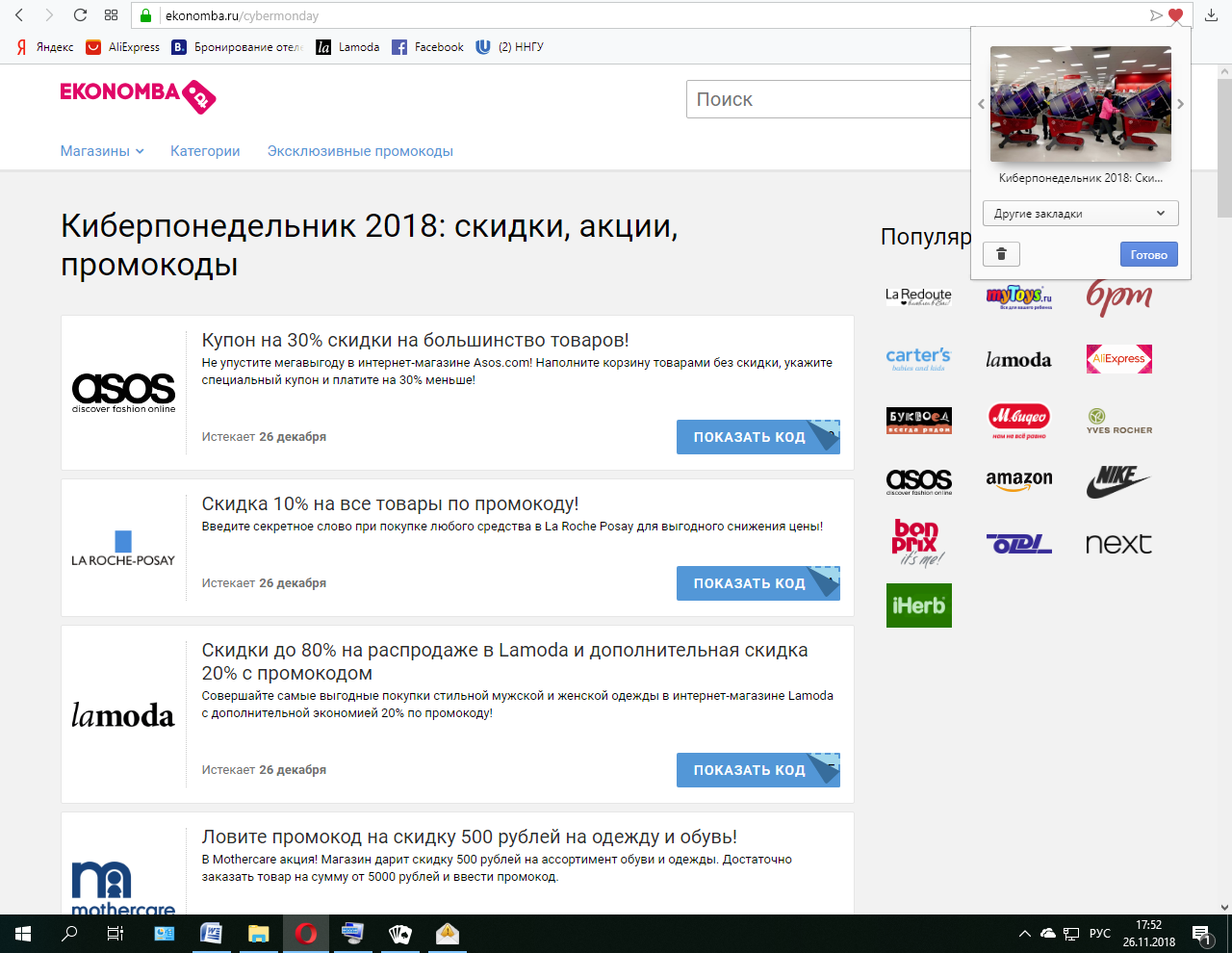This screenshot has width=1232, height=953.
Task: Open the AliExpress bookmark in bookmarks bar
Action: (123, 47)
